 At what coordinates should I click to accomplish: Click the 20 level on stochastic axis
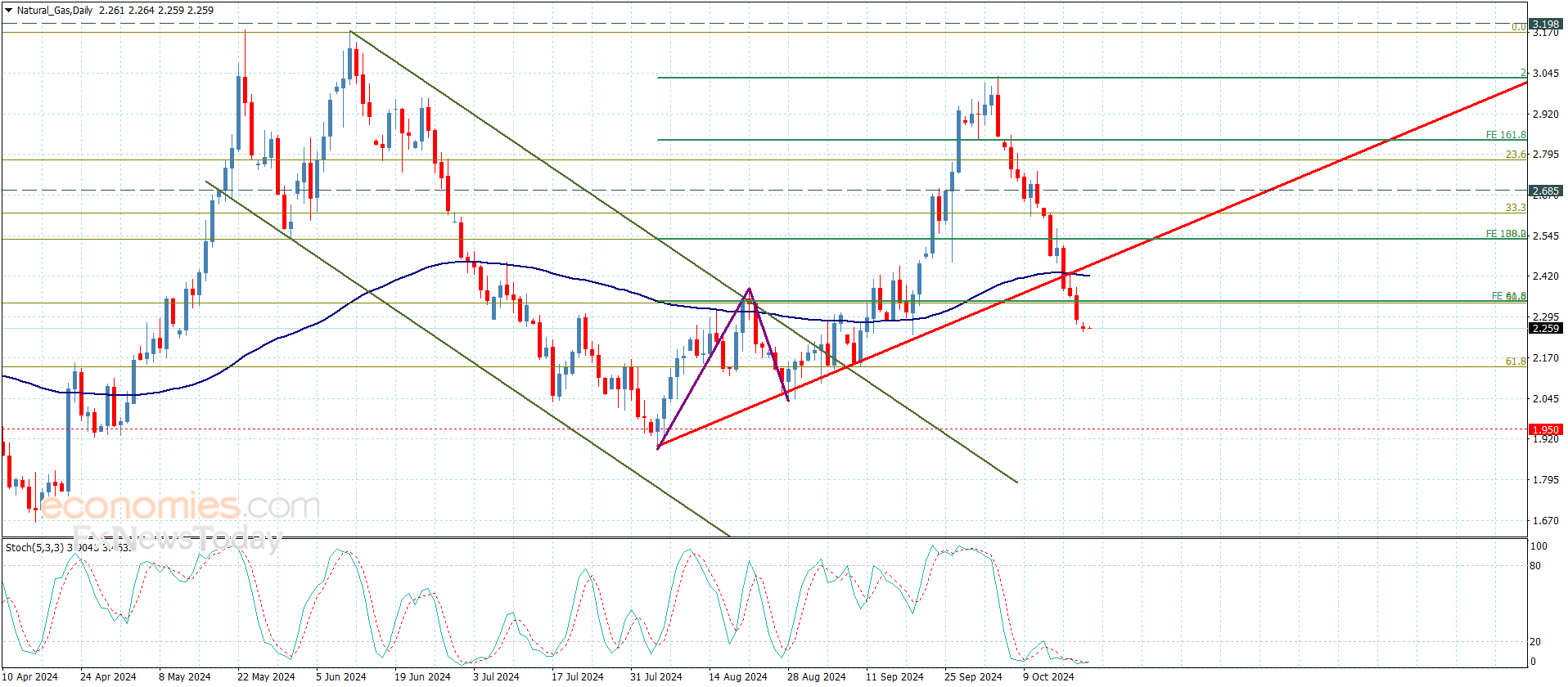1535,641
